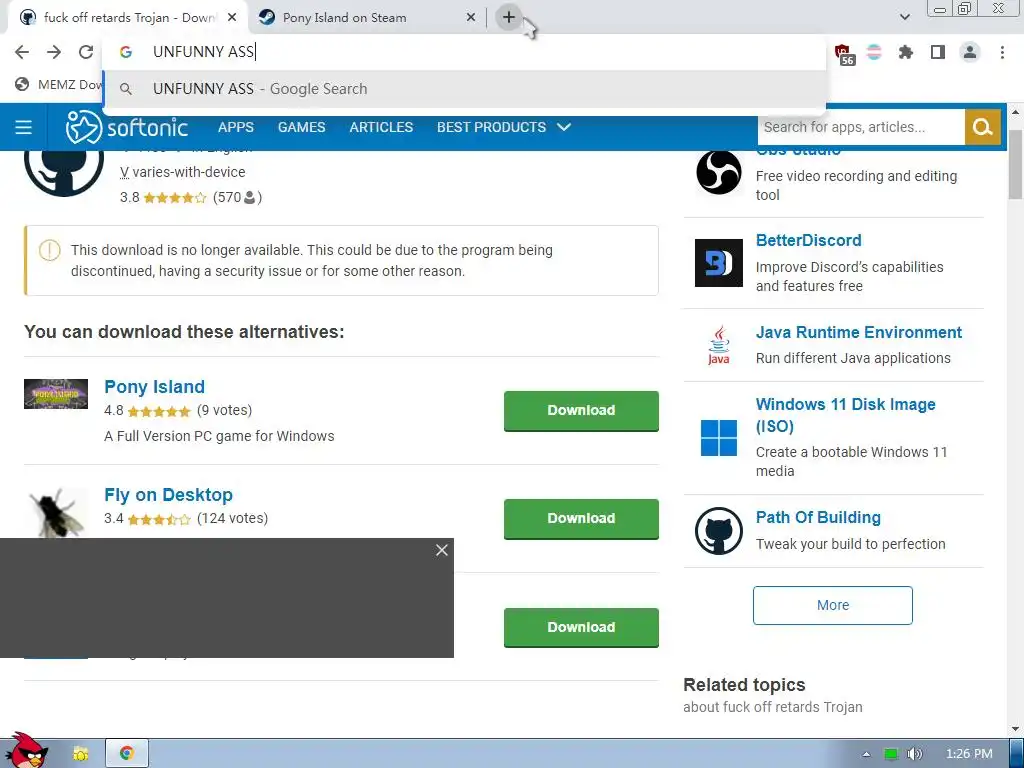Click the More button
The width and height of the screenshot is (1024, 768).
click(833, 605)
